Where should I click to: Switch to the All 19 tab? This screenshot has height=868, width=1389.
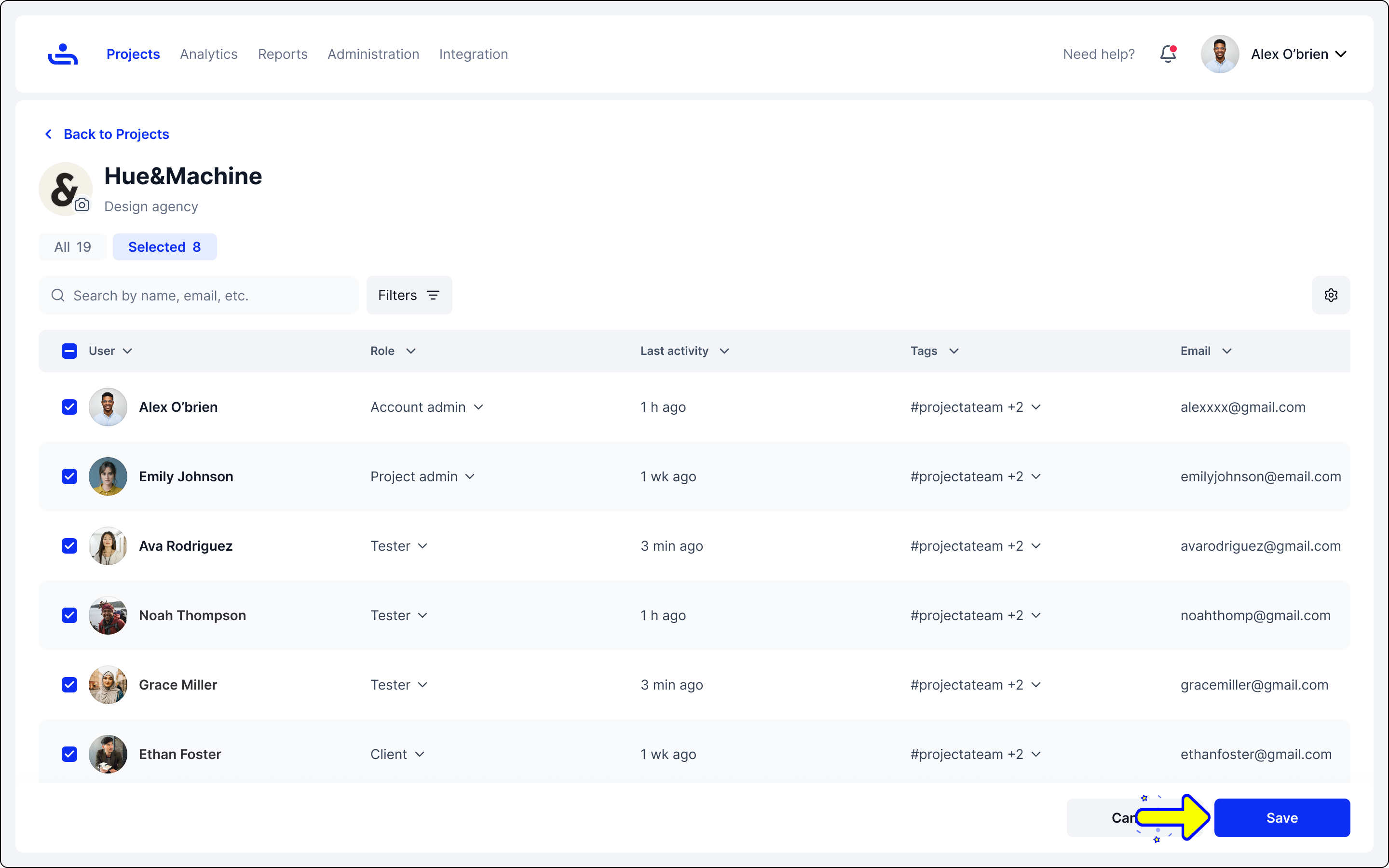click(x=72, y=247)
